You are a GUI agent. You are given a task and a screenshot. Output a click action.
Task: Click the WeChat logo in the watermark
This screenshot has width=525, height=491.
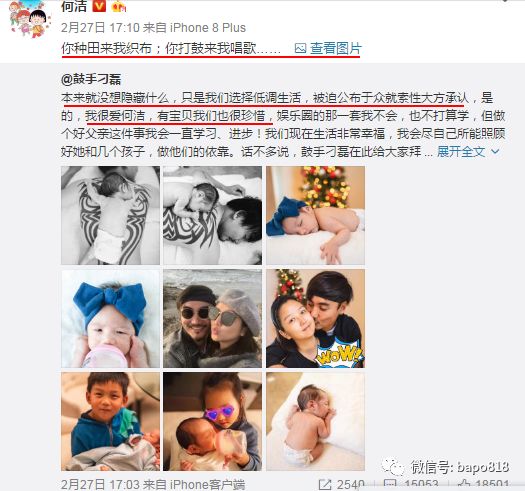393,466
